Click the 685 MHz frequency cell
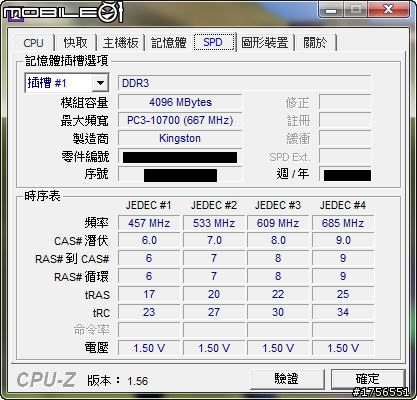 click(343, 223)
